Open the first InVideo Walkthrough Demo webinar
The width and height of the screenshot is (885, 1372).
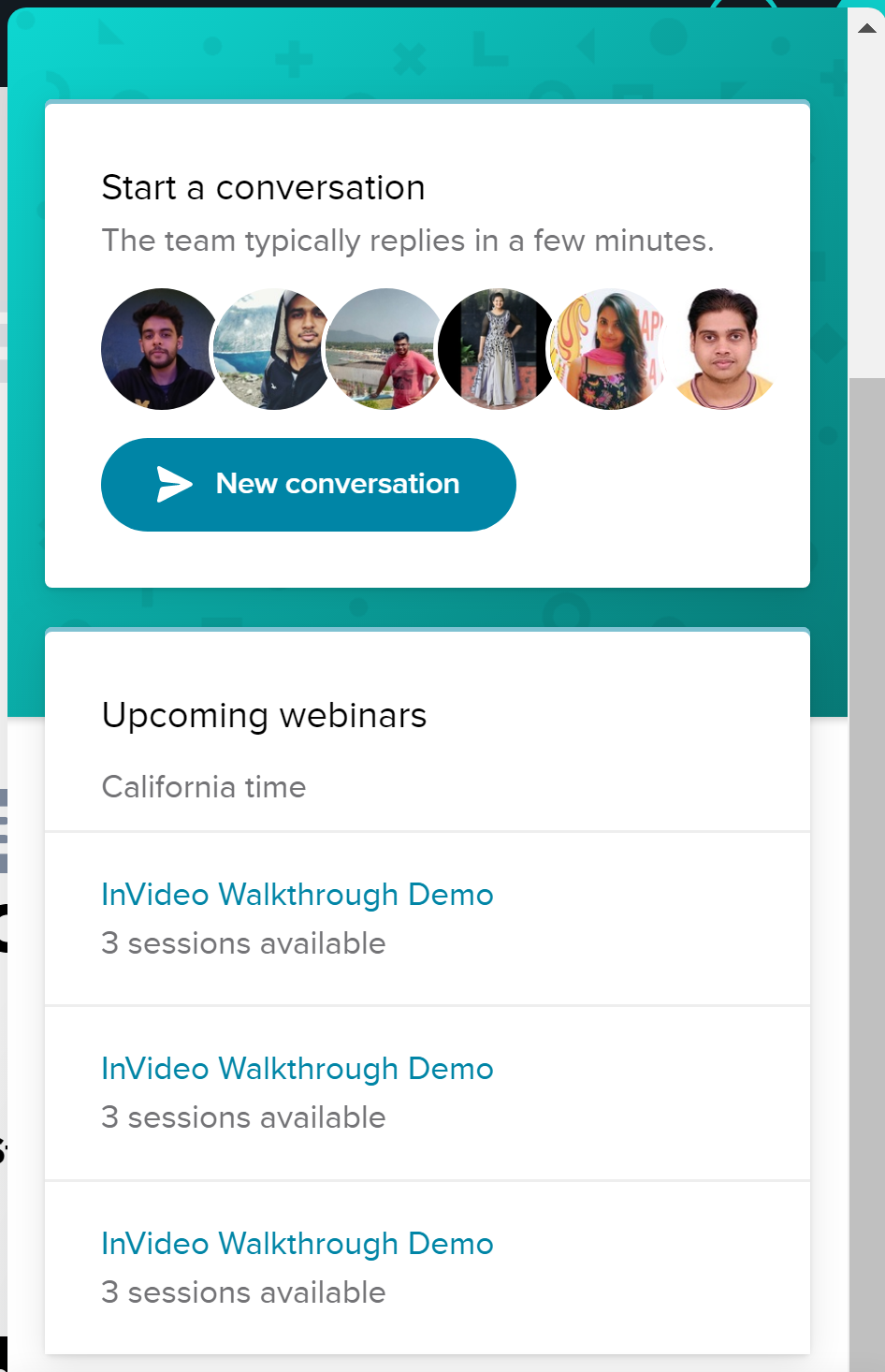297,895
